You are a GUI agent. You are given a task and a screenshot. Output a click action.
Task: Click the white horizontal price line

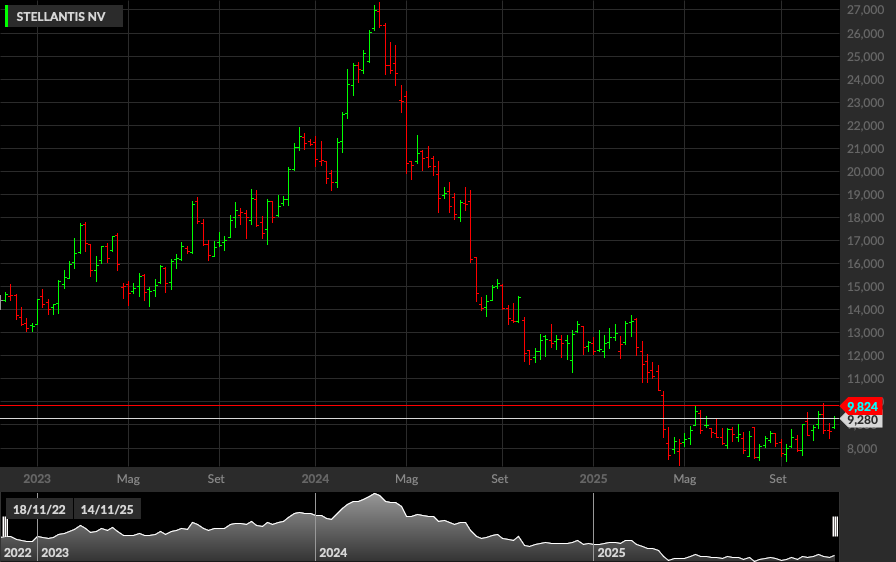point(420,419)
